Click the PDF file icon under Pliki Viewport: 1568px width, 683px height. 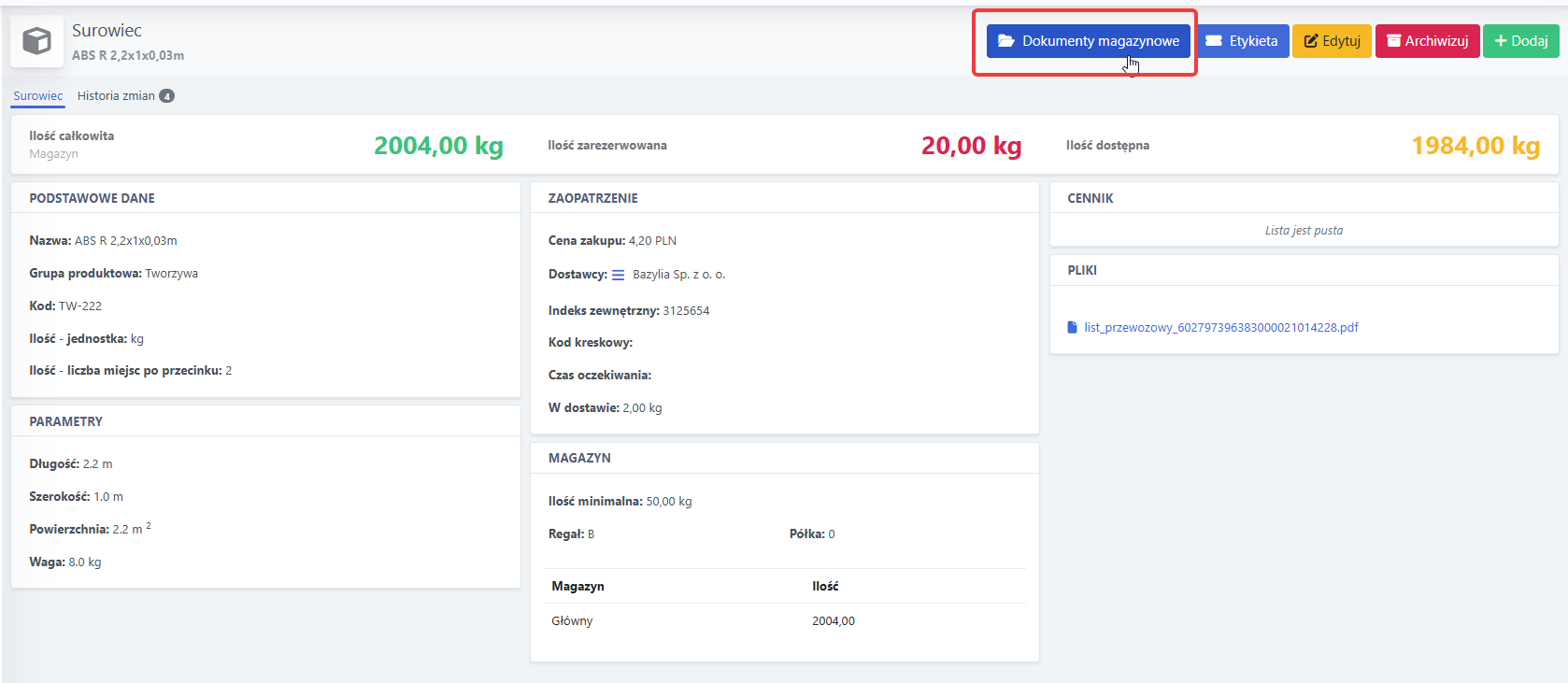coord(1072,327)
